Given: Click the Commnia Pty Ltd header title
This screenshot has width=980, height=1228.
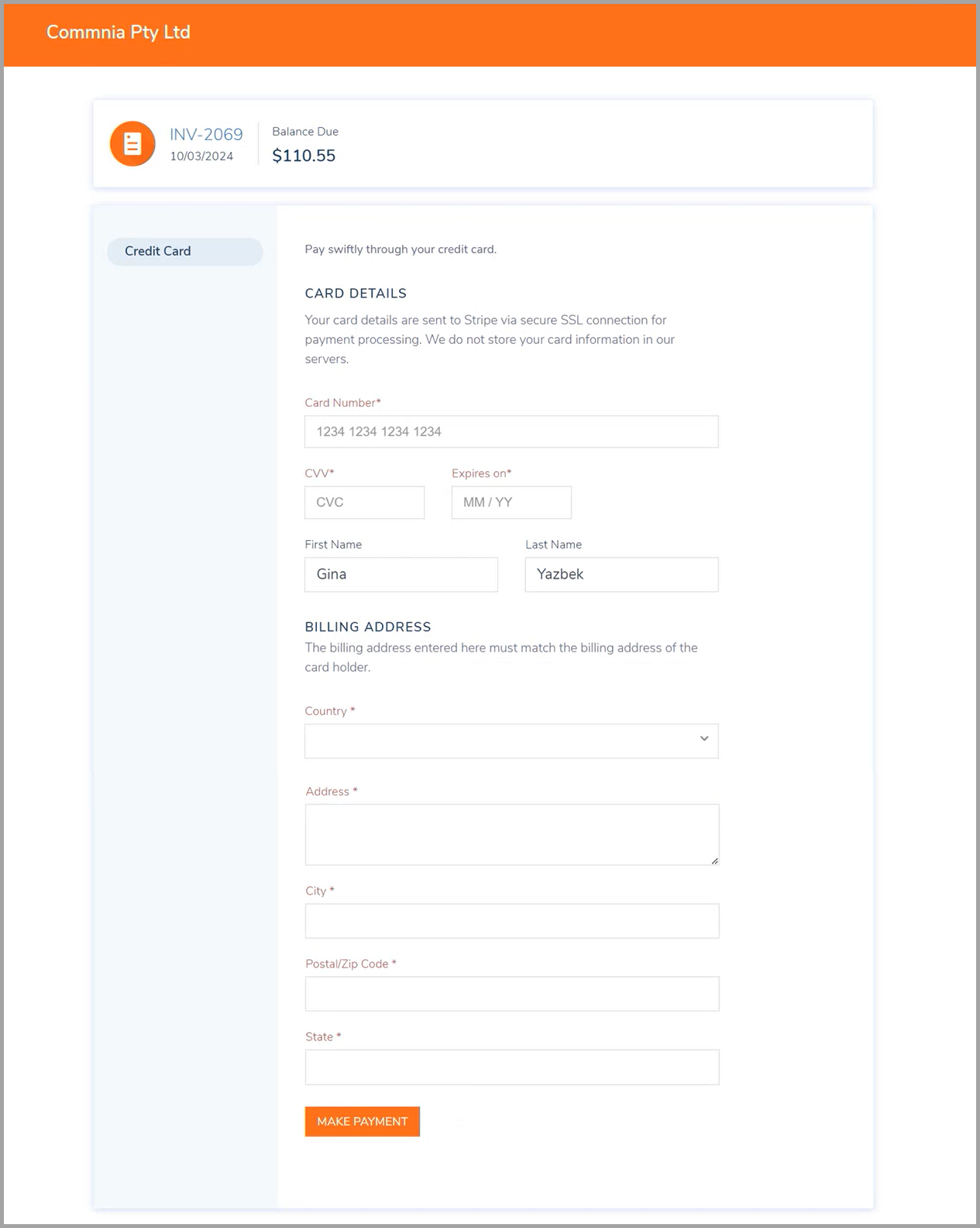Looking at the screenshot, I should pyautogui.click(x=119, y=32).
